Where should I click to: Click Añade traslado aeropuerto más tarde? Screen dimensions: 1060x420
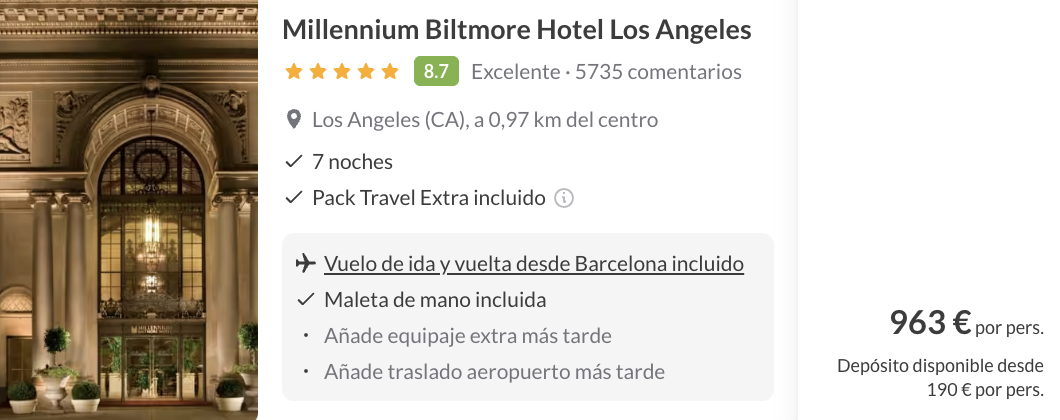(494, 372)
